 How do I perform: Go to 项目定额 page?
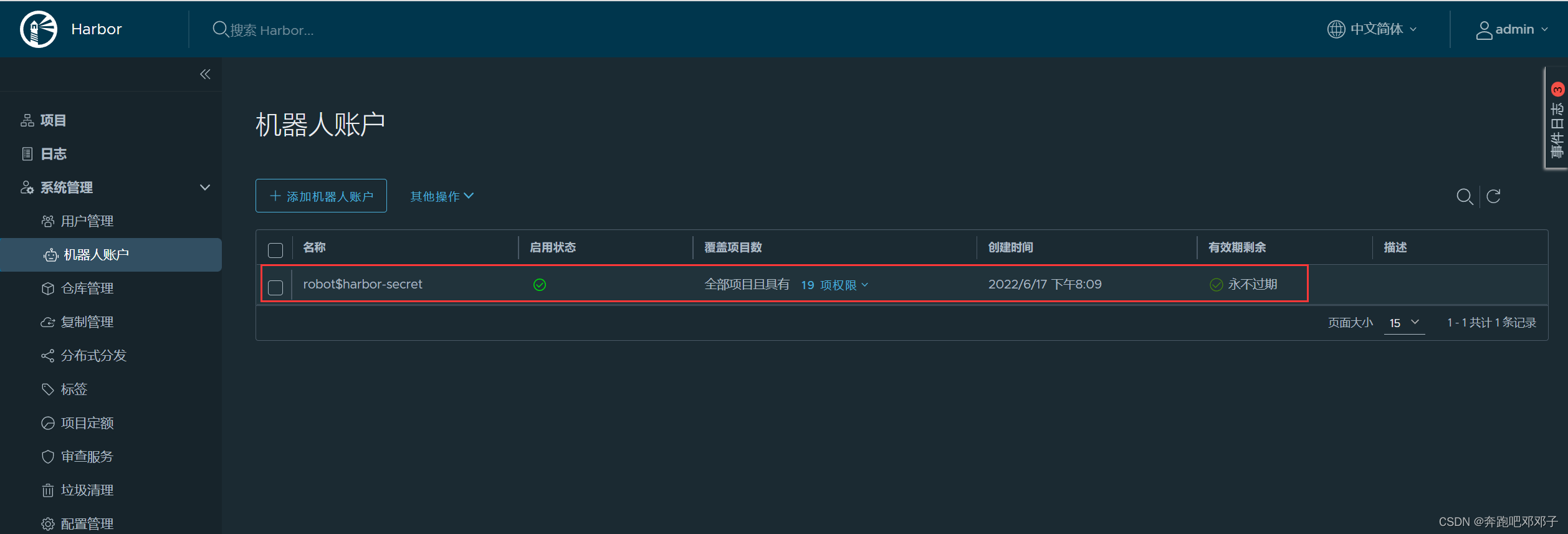pos(87,423)
